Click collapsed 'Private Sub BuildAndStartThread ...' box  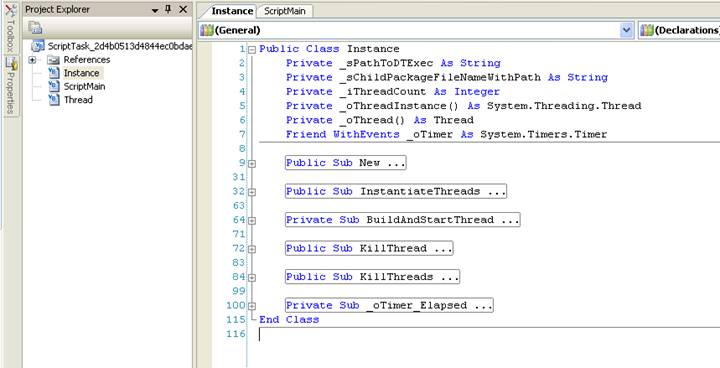tap(402, 220)
